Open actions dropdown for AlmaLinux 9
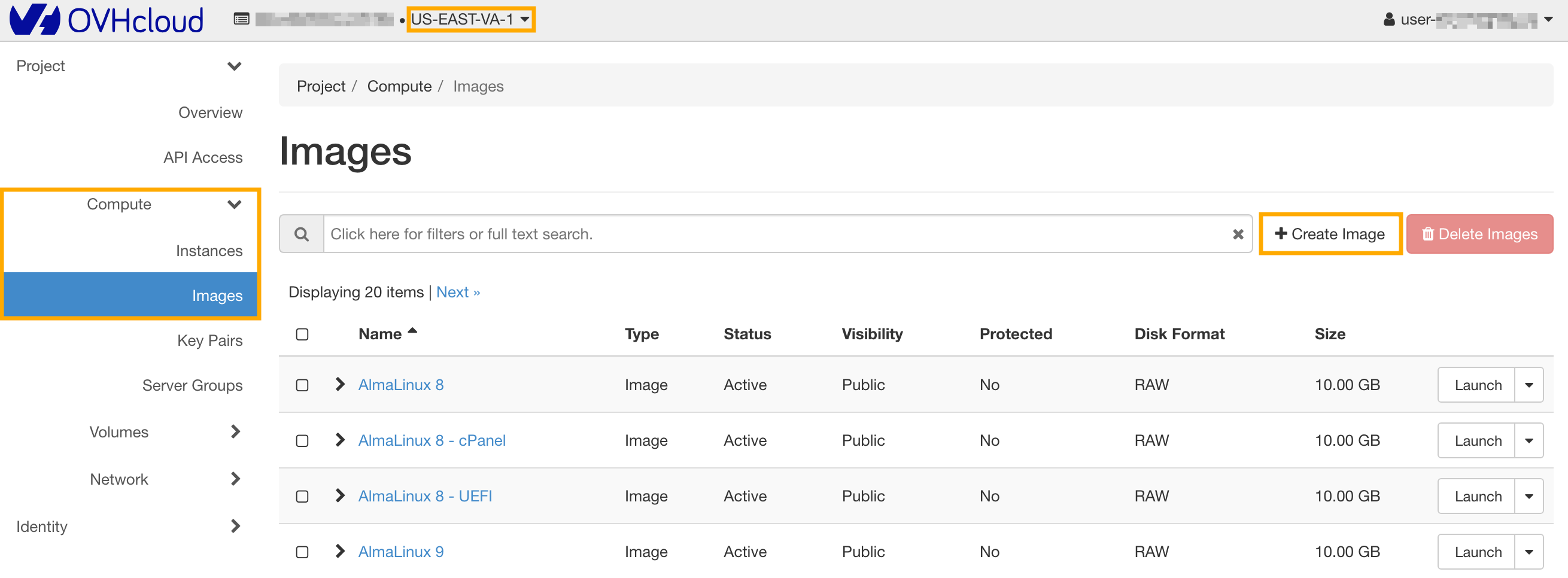 (x=1529, y=552)
